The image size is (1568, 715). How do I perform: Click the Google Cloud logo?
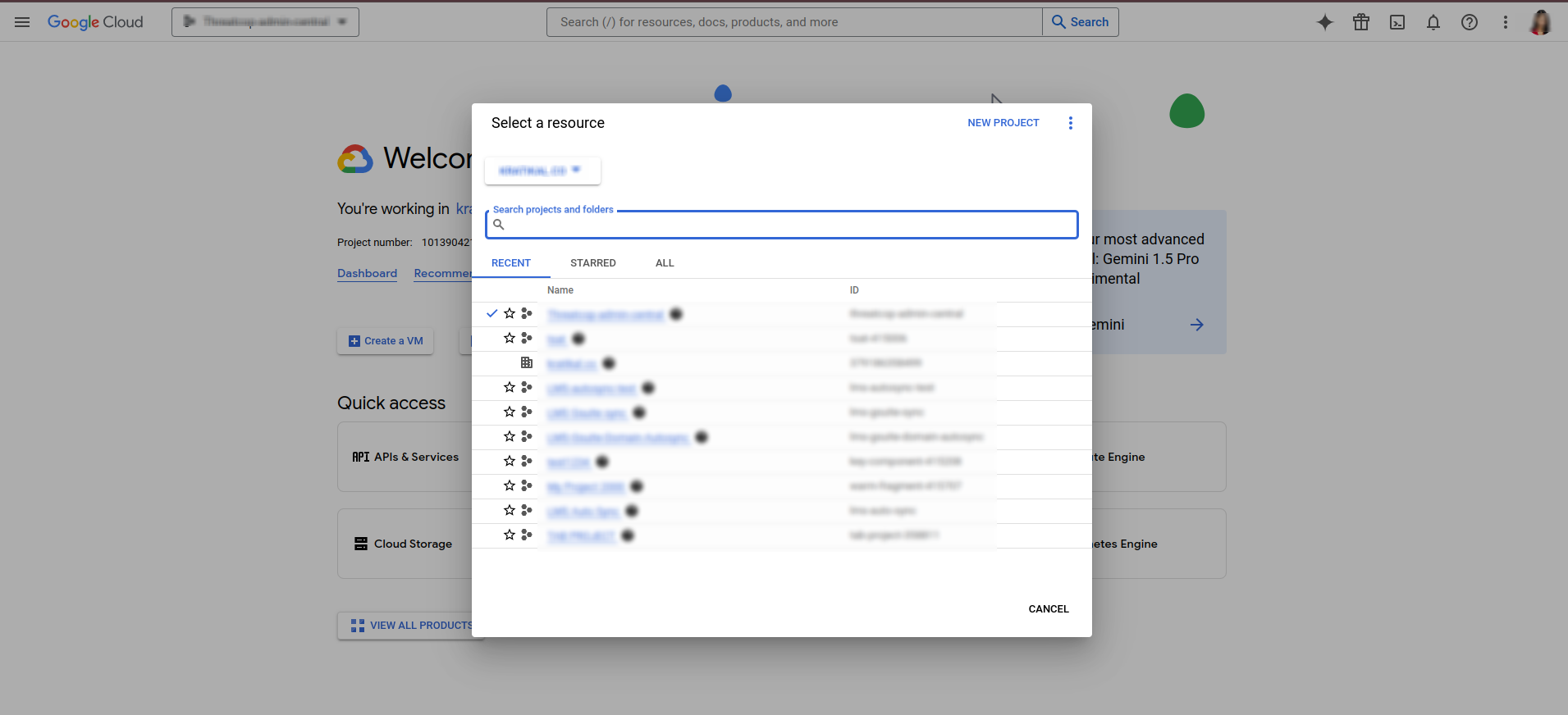click(95, 22)
